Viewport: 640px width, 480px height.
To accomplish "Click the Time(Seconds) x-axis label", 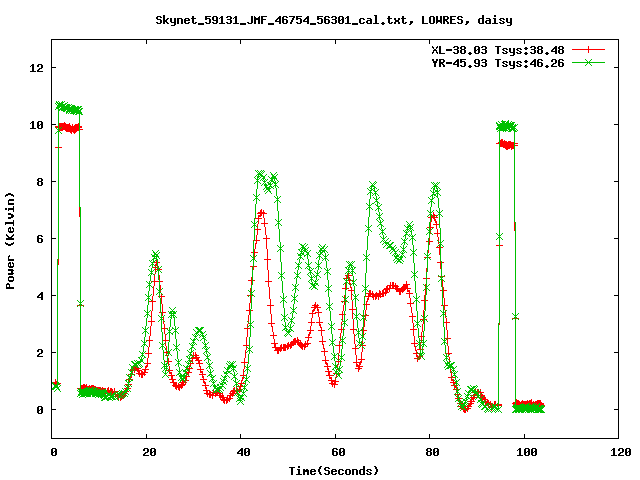I will point(333,471).
